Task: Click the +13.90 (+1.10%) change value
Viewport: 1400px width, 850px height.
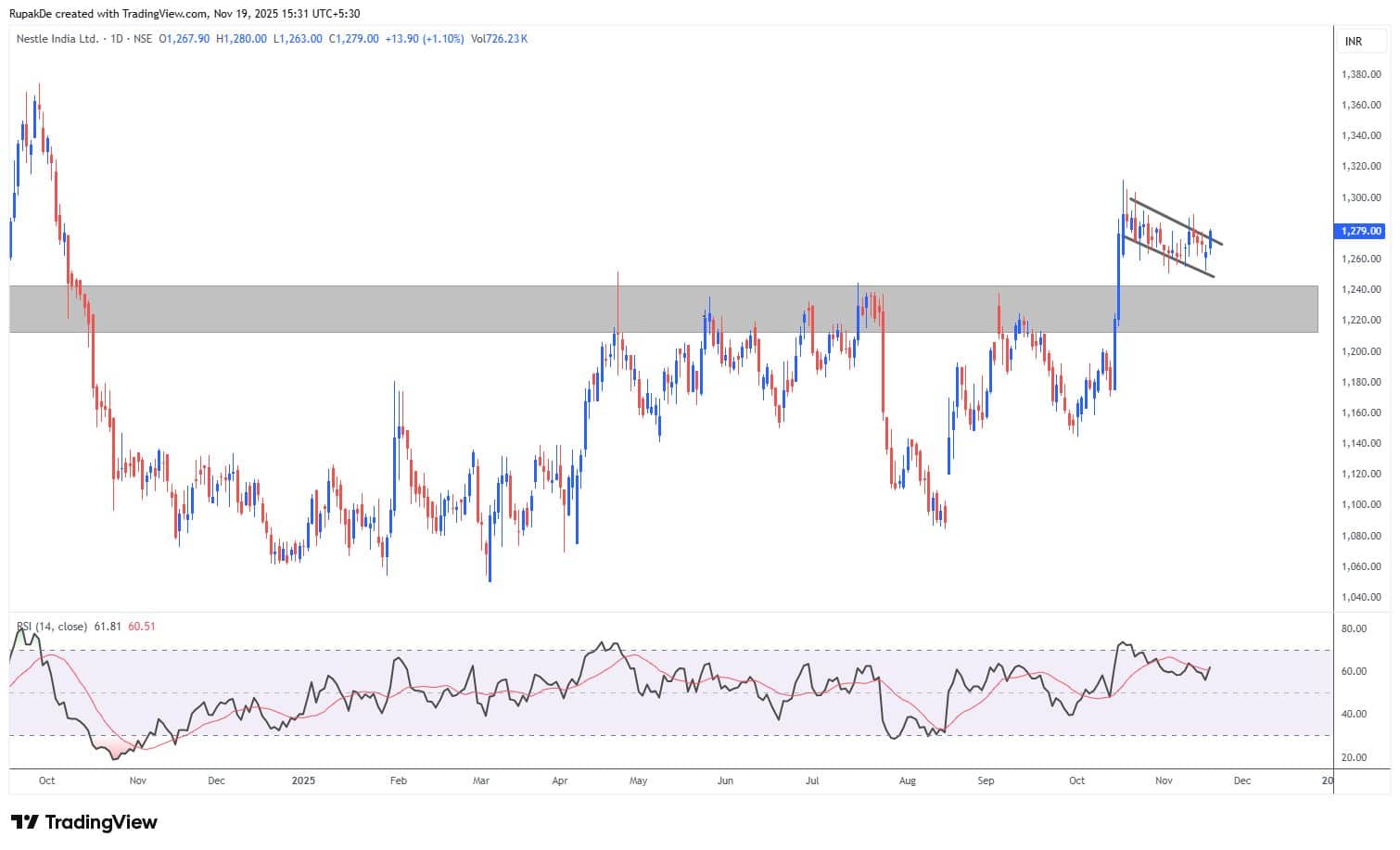Action: point(425,39)
